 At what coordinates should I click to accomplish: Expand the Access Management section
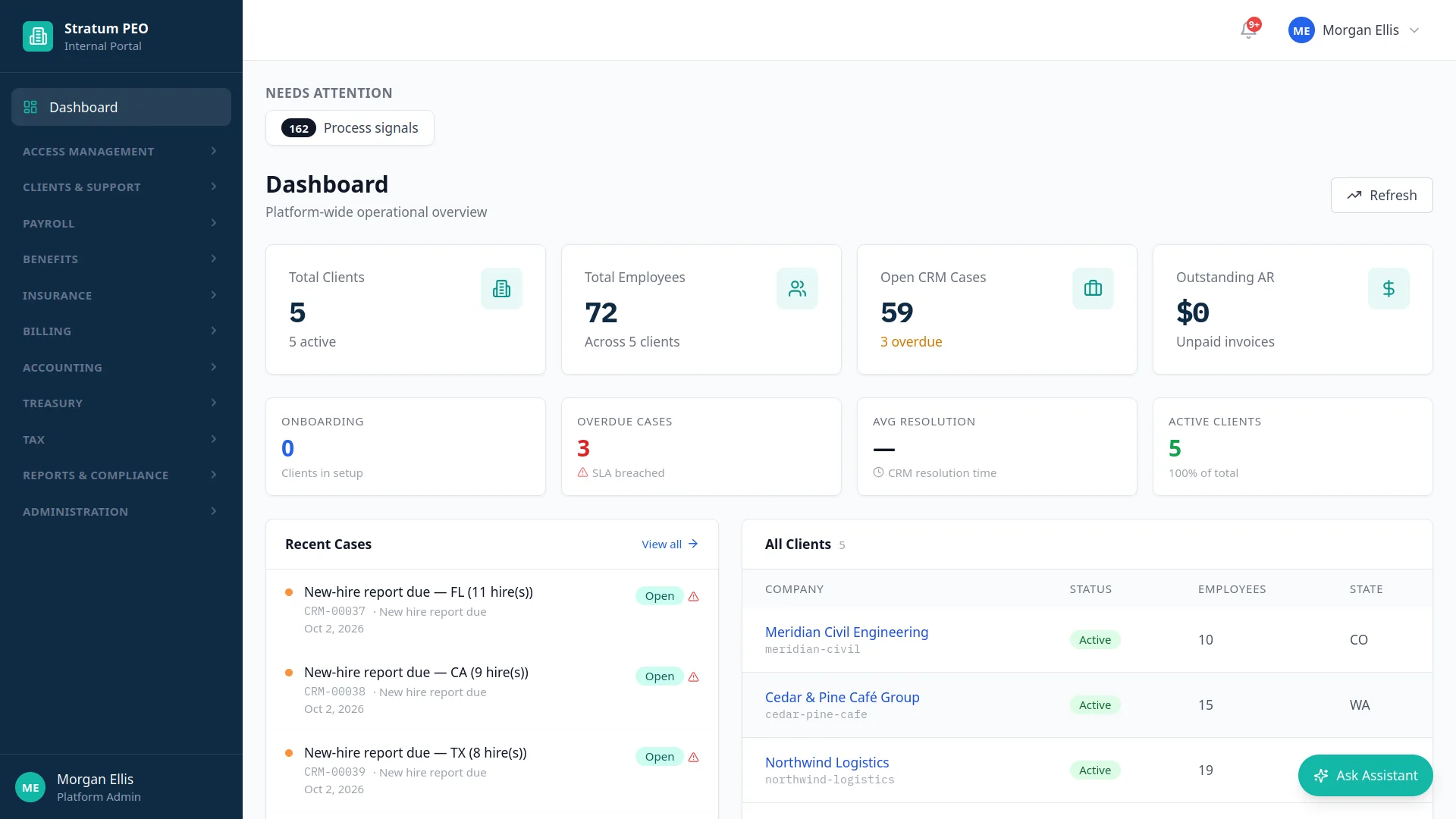tap(121, 151)
